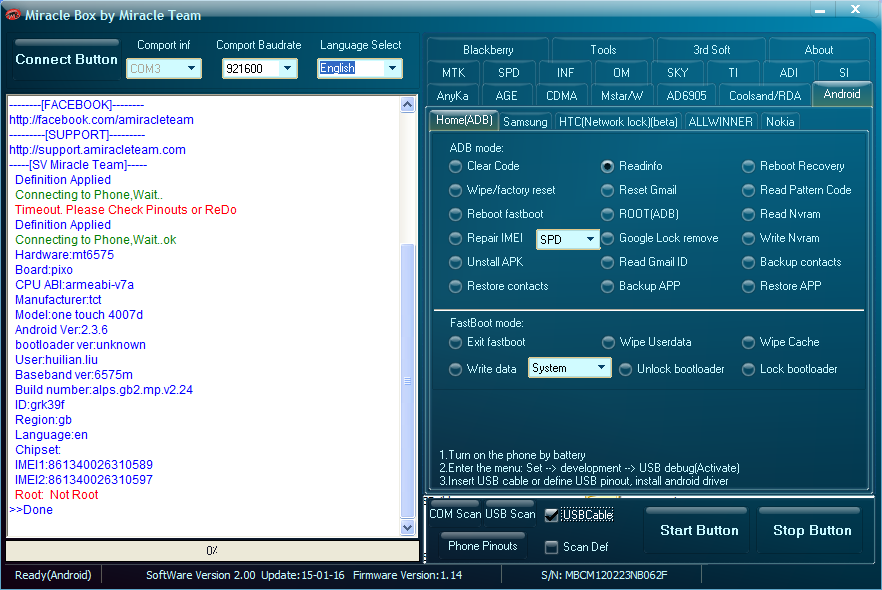This screenshot has height=590, width=882.
Task: Select ROOT(ADB) radio button
Action: pos(607,214)
